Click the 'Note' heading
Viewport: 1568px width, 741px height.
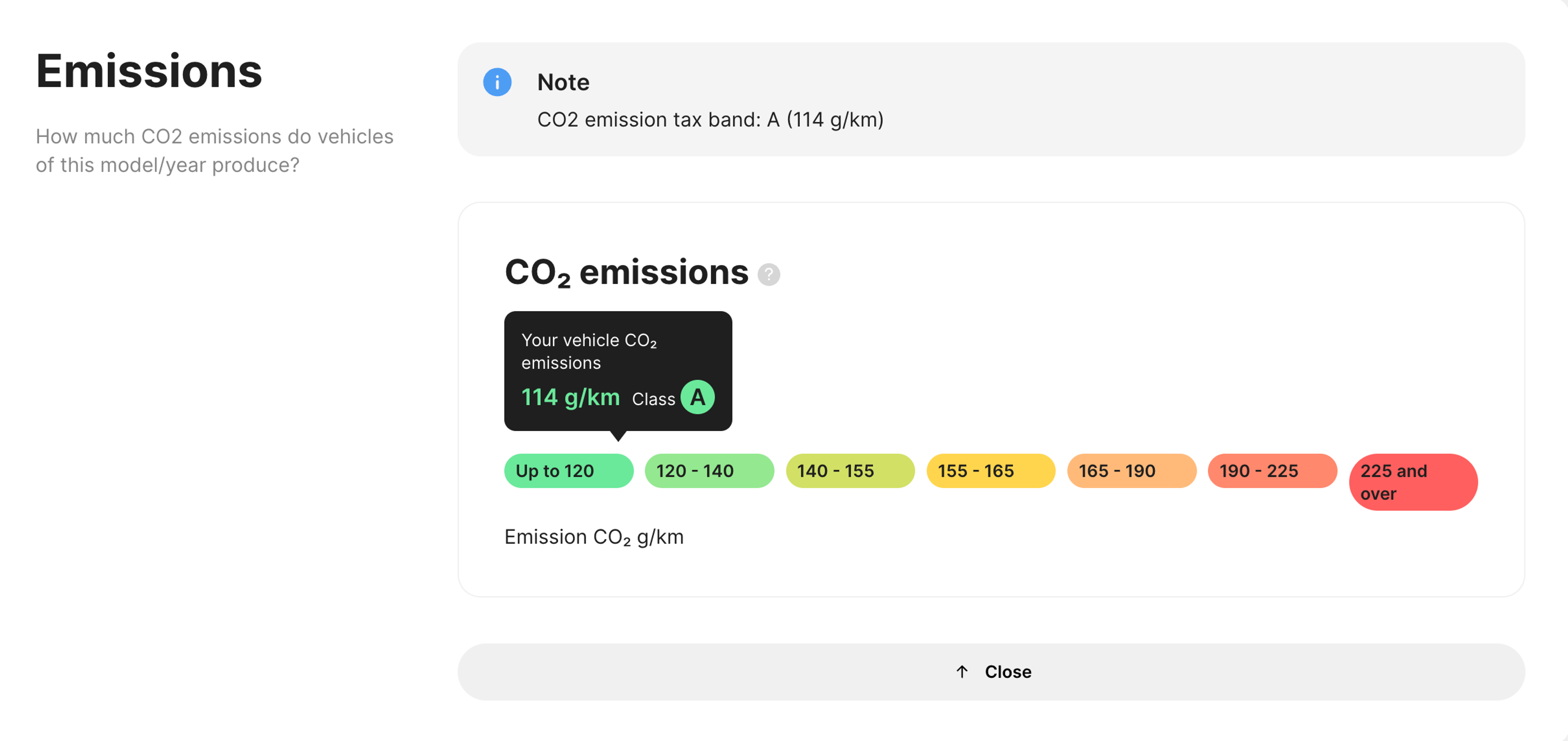coord(563,82)
